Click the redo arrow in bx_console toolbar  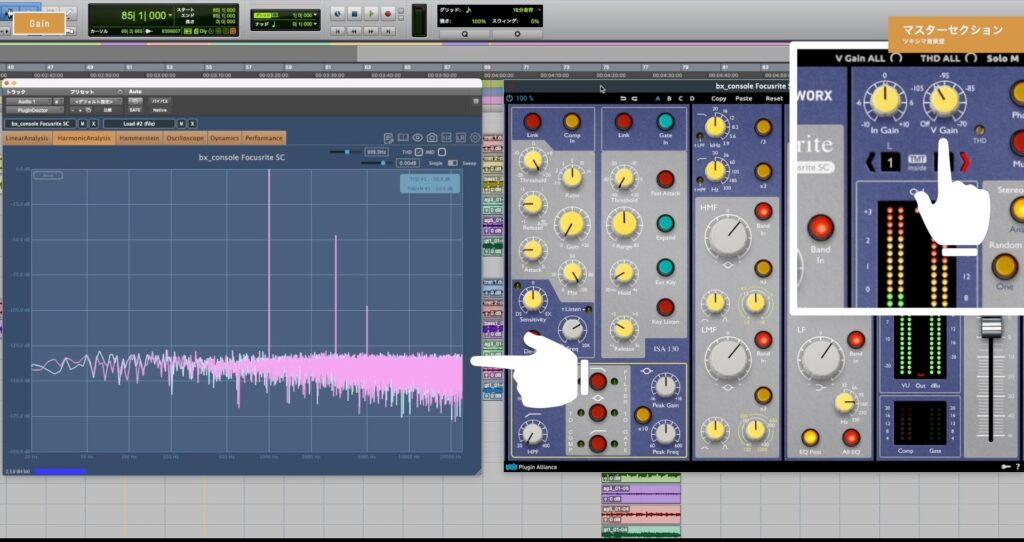pyautogui.click(x=634, y=99)
